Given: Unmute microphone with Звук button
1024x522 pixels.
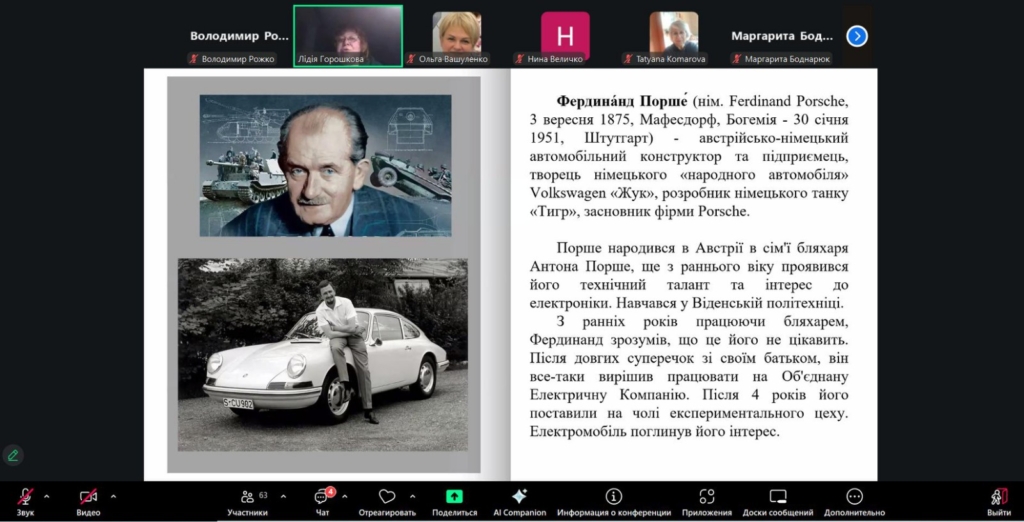Looking at the screenshot, I should point(25,498).
